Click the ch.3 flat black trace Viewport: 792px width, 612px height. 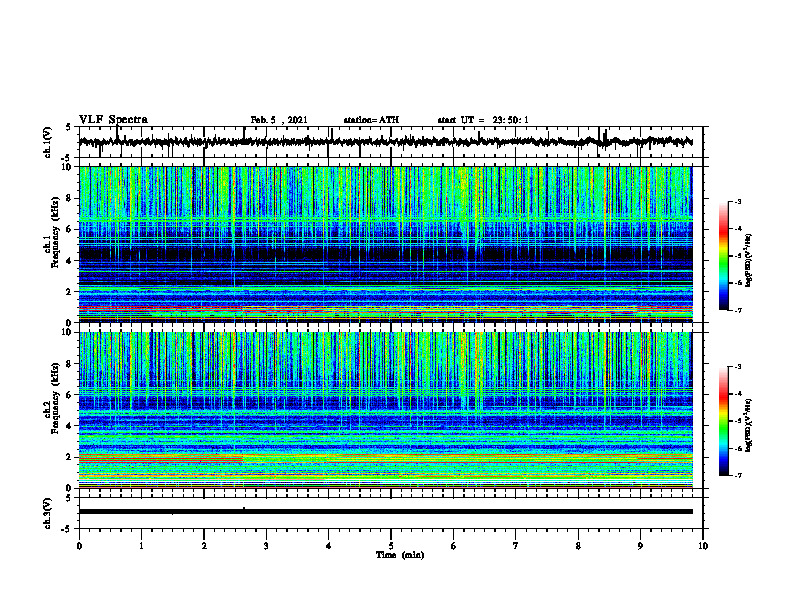click(x=386, y=512)
